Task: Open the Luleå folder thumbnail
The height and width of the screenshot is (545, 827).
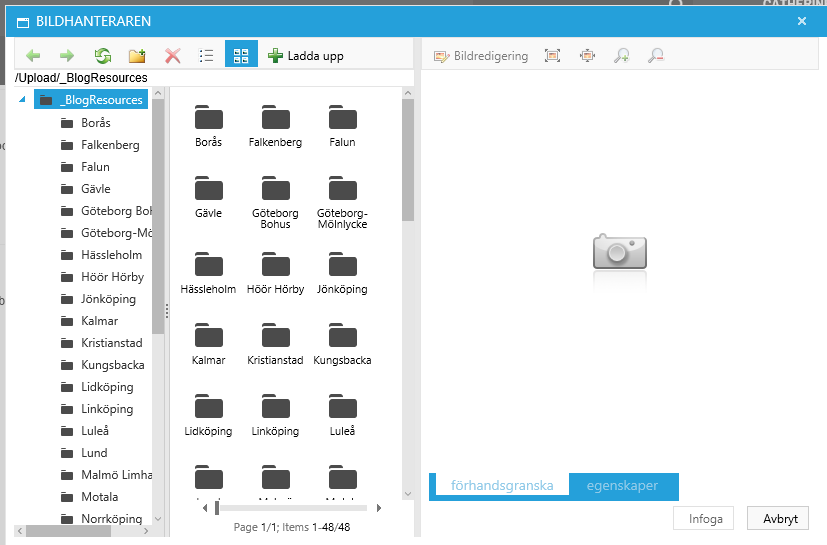Action: point(342,415)
